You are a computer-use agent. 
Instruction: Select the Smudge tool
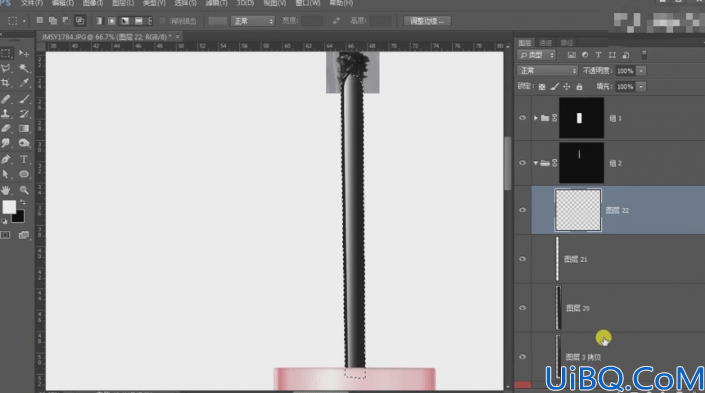(x=6, y=143)
